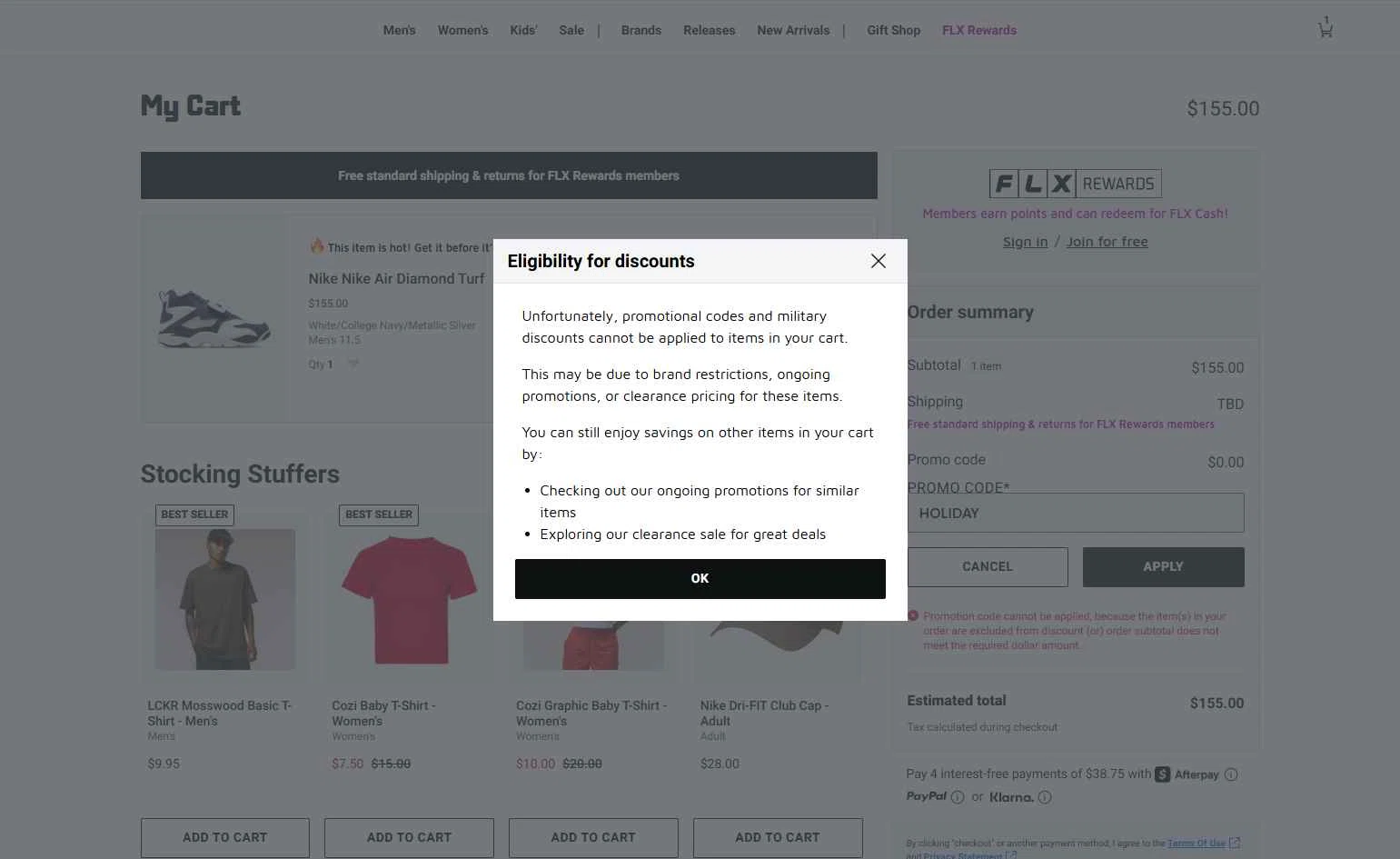This screenshot has width=1400, height=859.
Task: Open the Brands menu
Action: coord(641,30)
